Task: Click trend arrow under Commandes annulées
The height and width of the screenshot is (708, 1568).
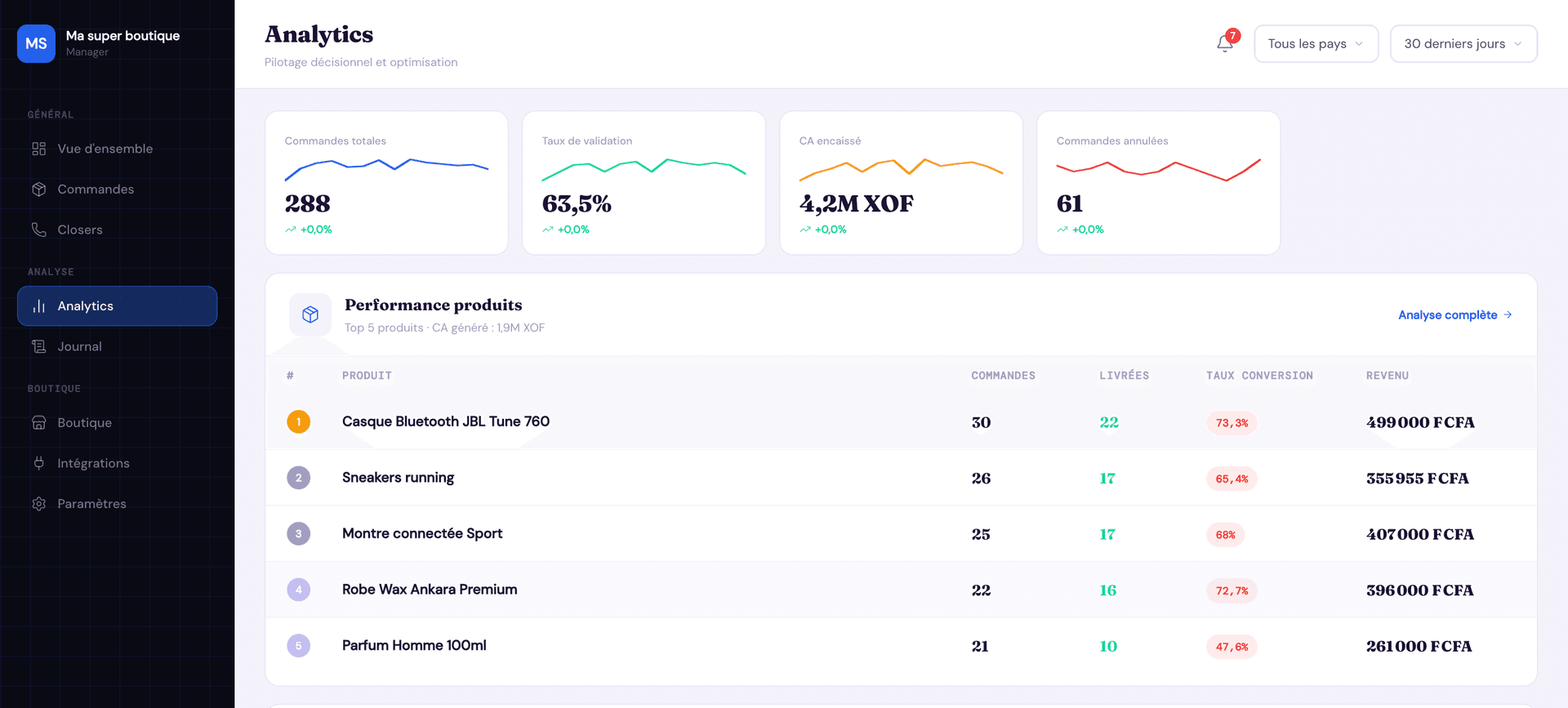Action: click(1062, 229)
